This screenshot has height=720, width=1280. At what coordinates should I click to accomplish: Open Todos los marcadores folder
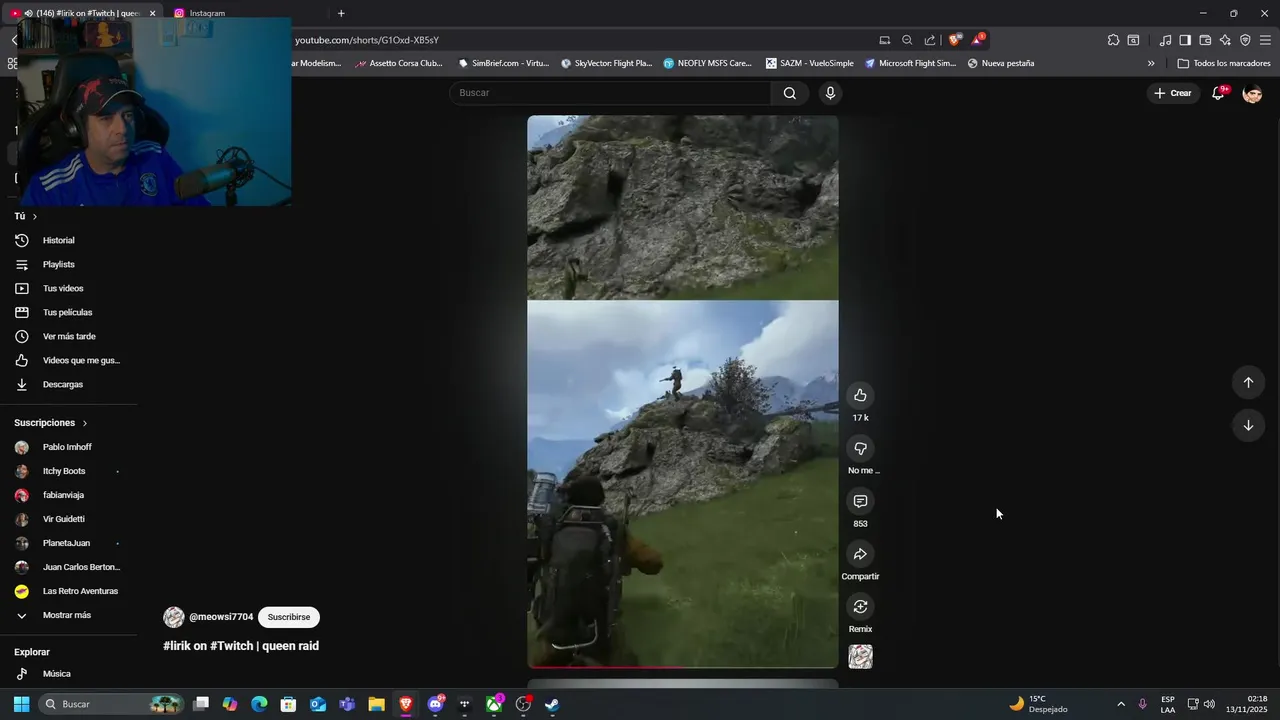coord(1224,64)
